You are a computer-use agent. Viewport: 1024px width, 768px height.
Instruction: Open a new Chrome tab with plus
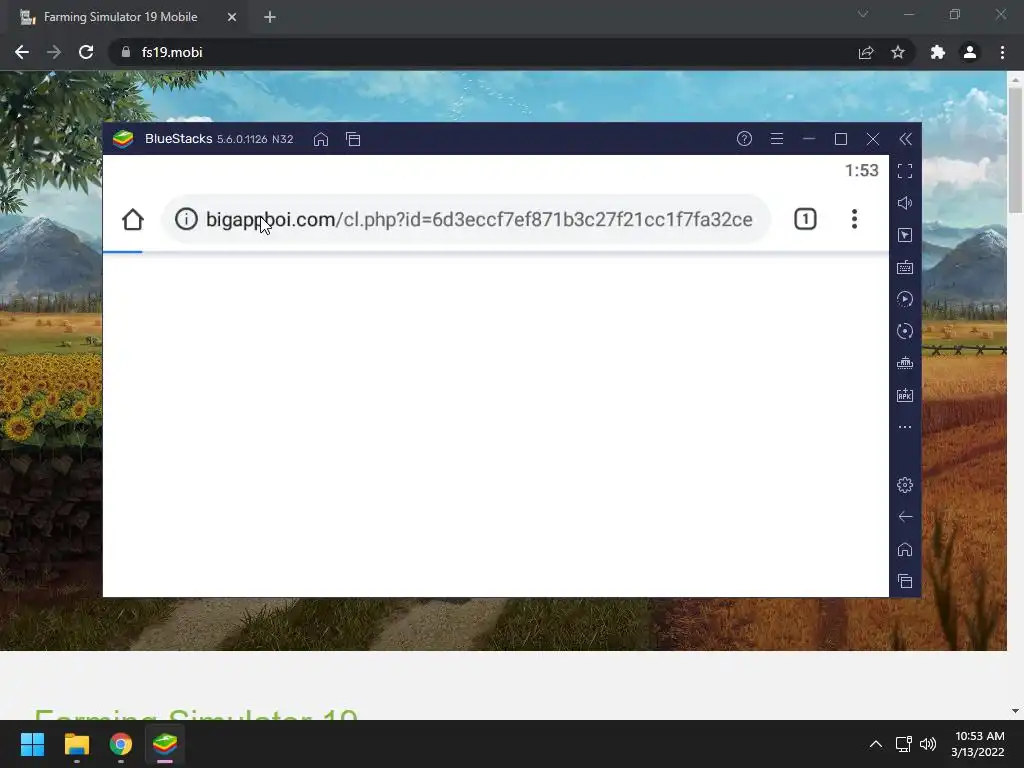click(x=270, y=17)
